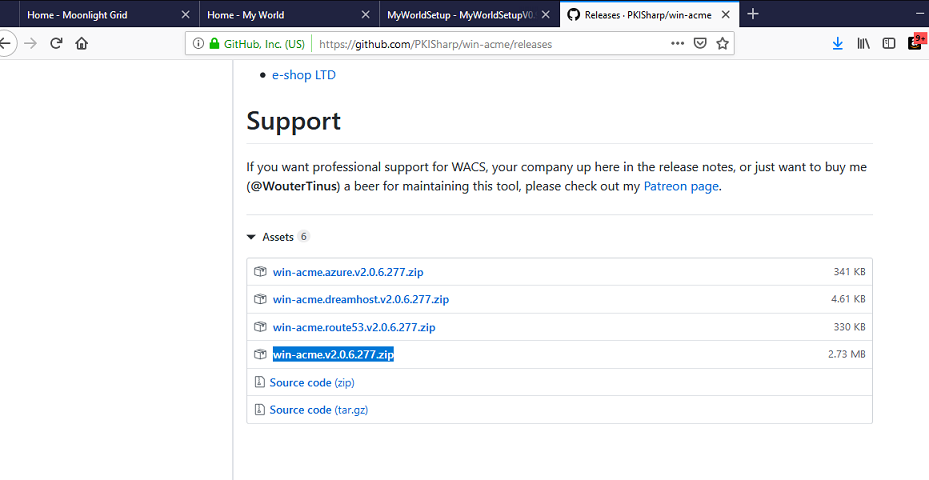Close the Releases PKISharp/win-acme tab

[x=726, y=15]
